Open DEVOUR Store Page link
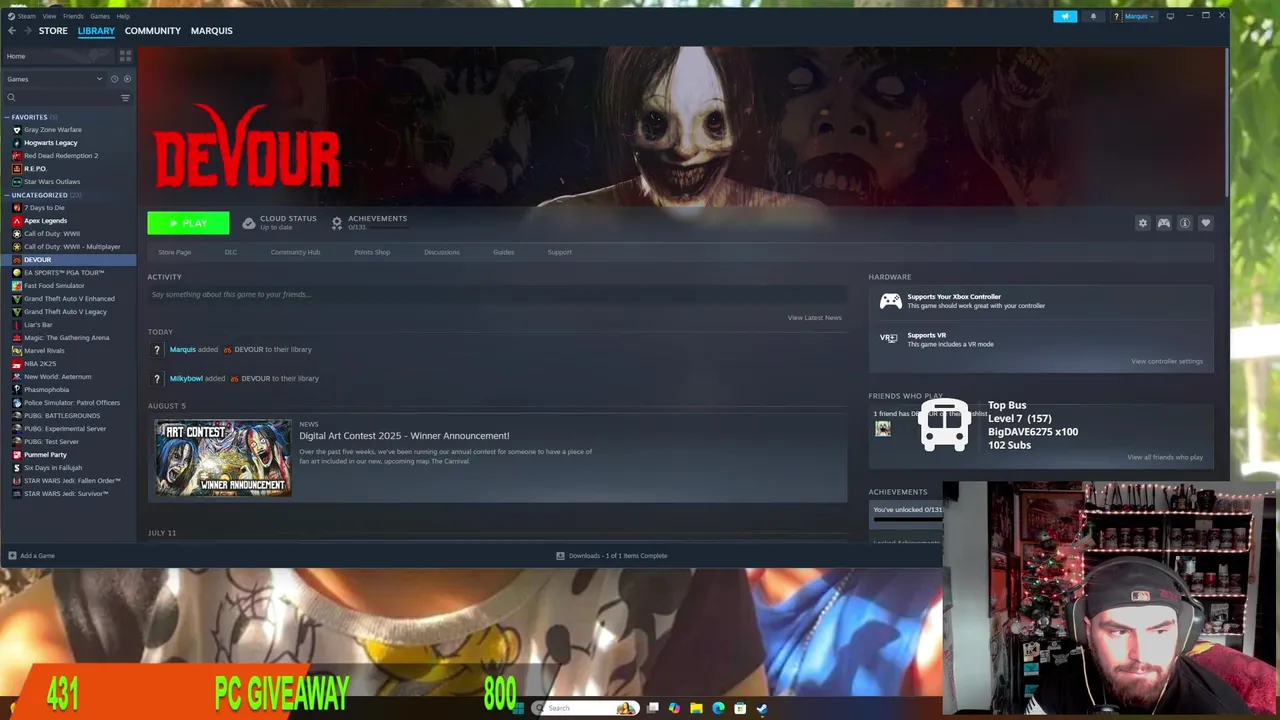1280x720 pixels. (x=175, y=252)
